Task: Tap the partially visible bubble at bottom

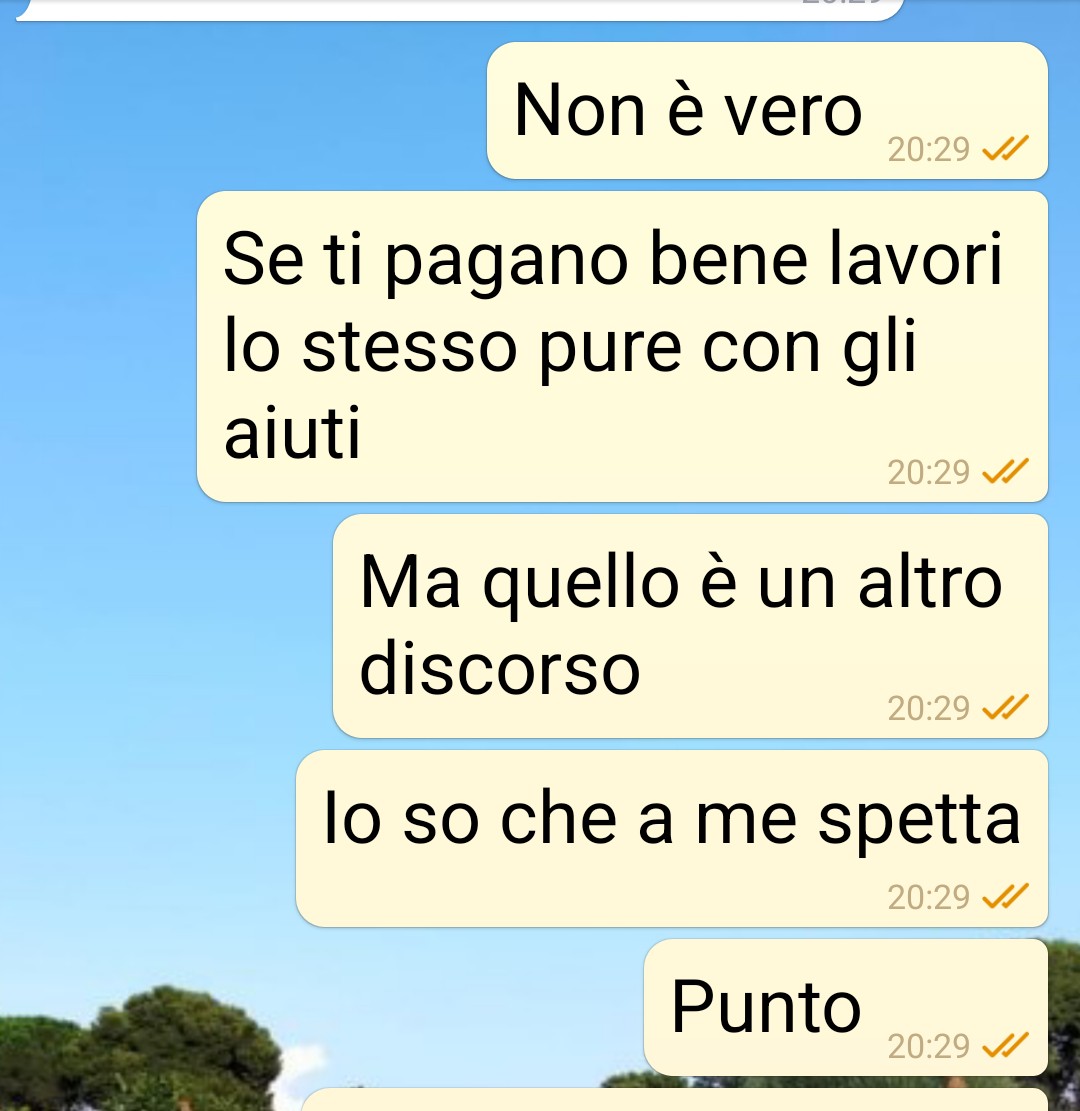Action: [x=675, y=1100]
